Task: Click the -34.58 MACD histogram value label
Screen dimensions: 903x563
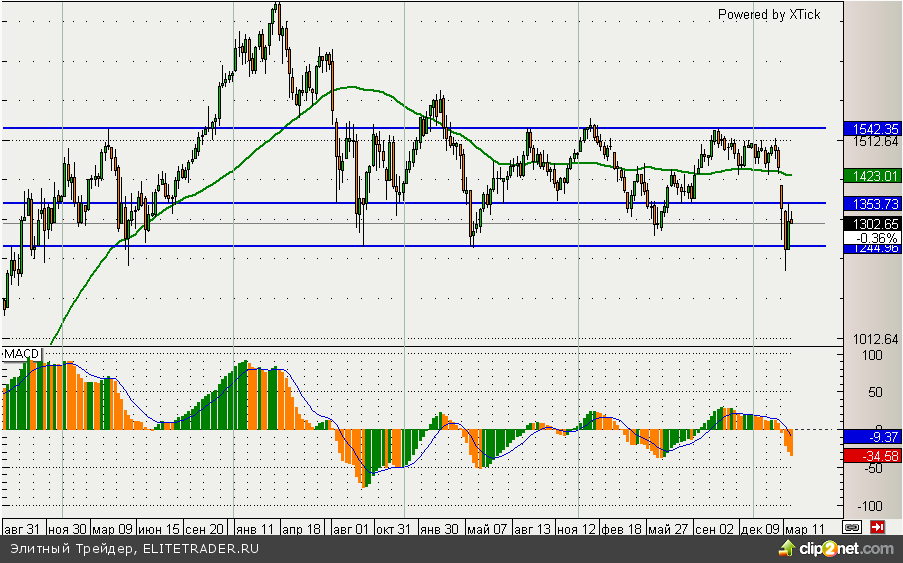Action: click(x=872, y=456)
